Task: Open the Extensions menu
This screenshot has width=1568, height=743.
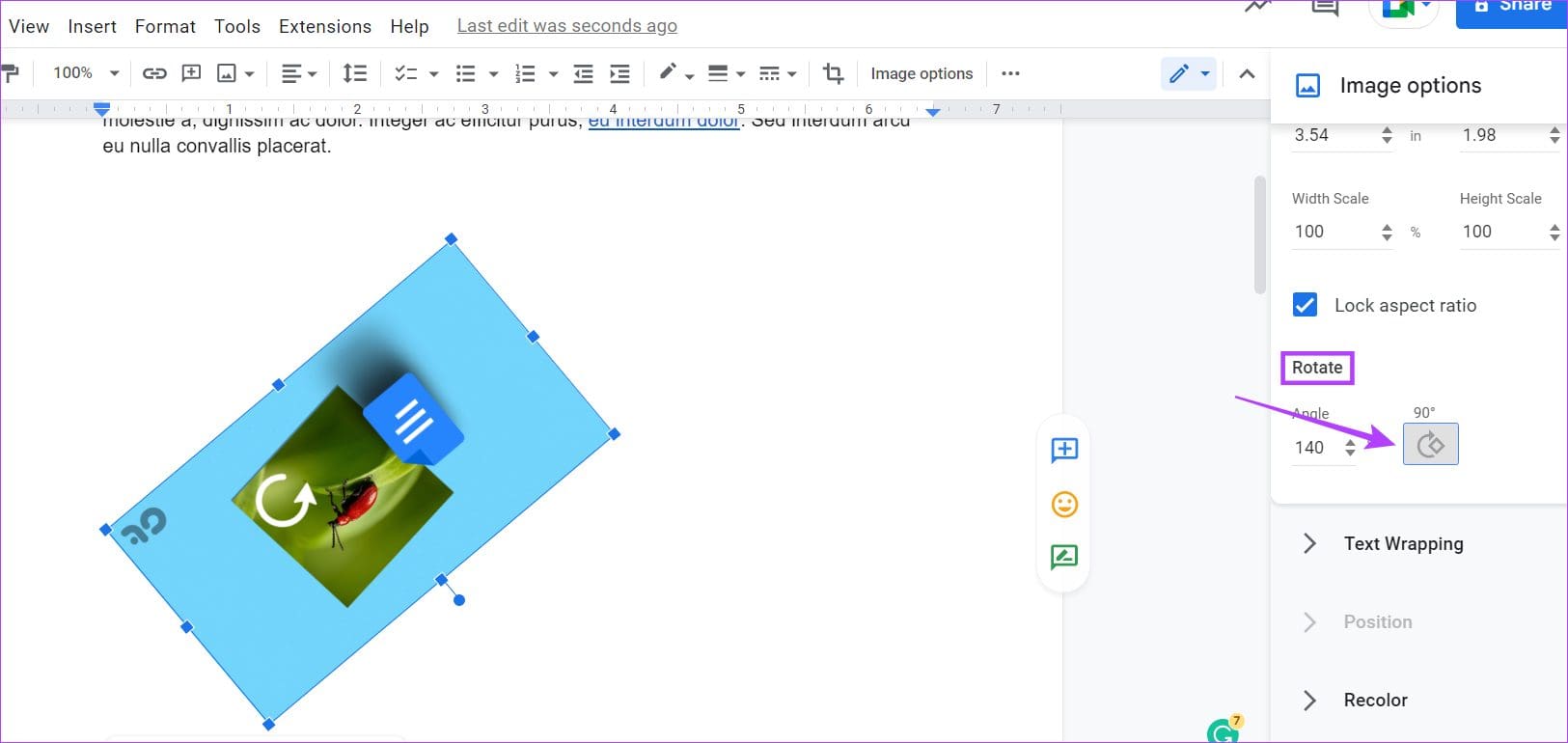Action: click(x=325, y=26)
